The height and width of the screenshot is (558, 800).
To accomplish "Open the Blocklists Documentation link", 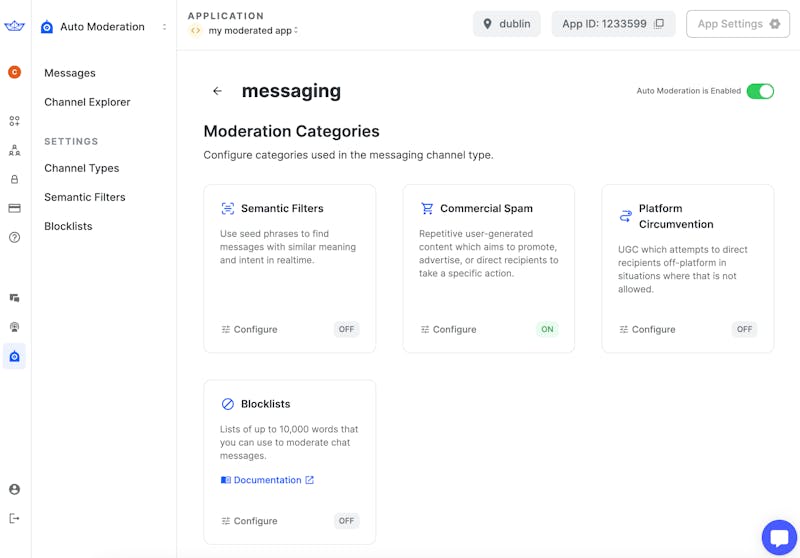I will click(x=267, y=480).
